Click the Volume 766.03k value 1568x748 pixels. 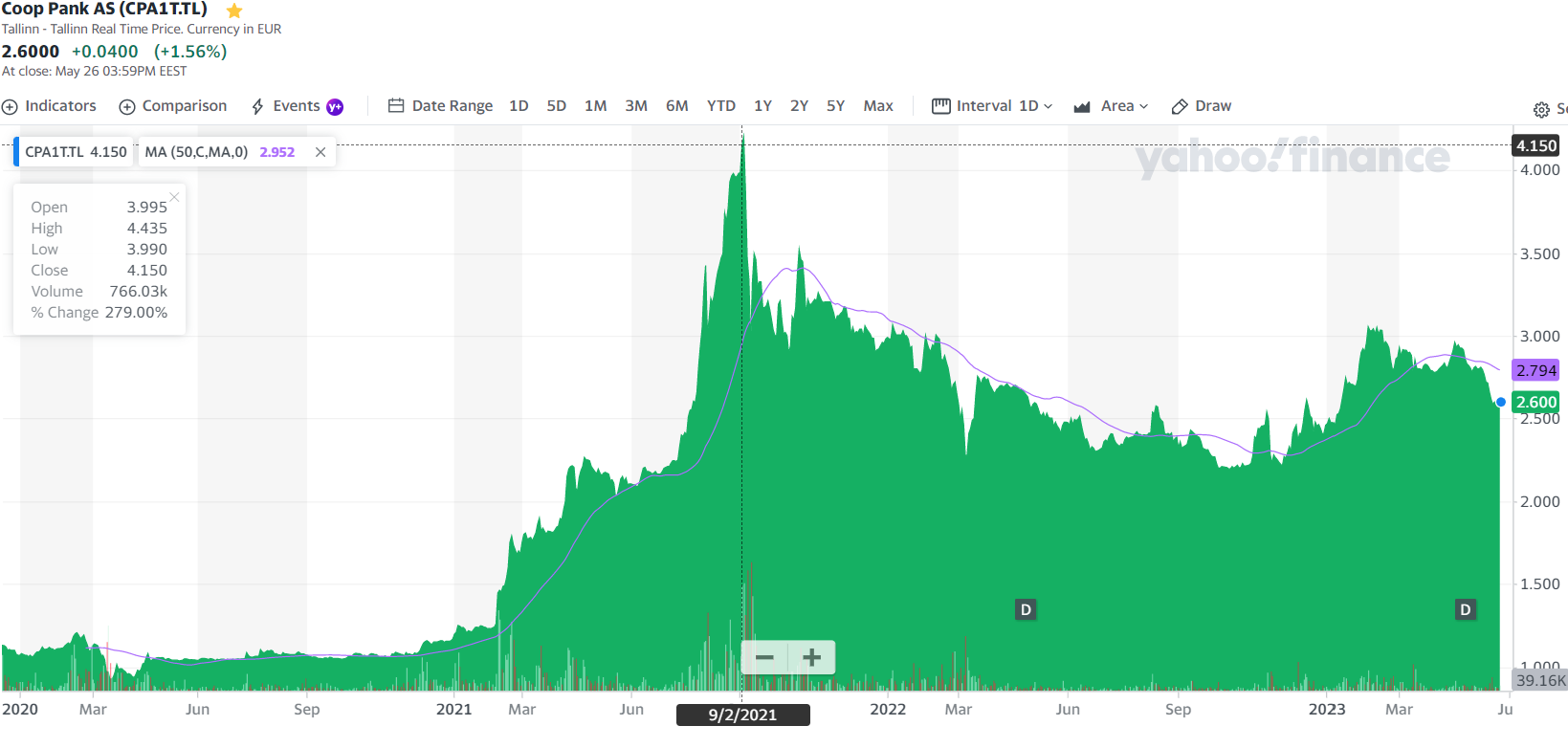point(139,292)
